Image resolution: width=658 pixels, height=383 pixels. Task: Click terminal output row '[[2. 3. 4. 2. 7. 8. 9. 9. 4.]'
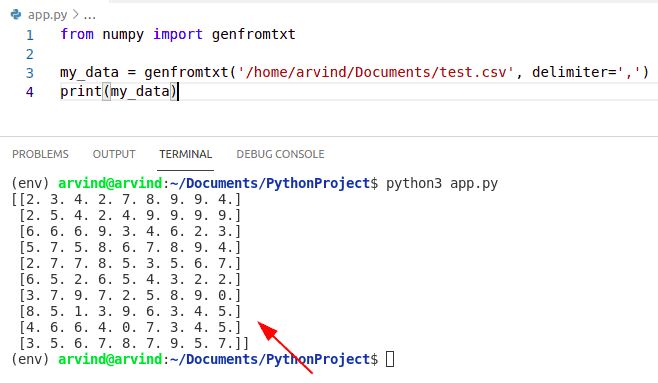[x=126, y=199]
